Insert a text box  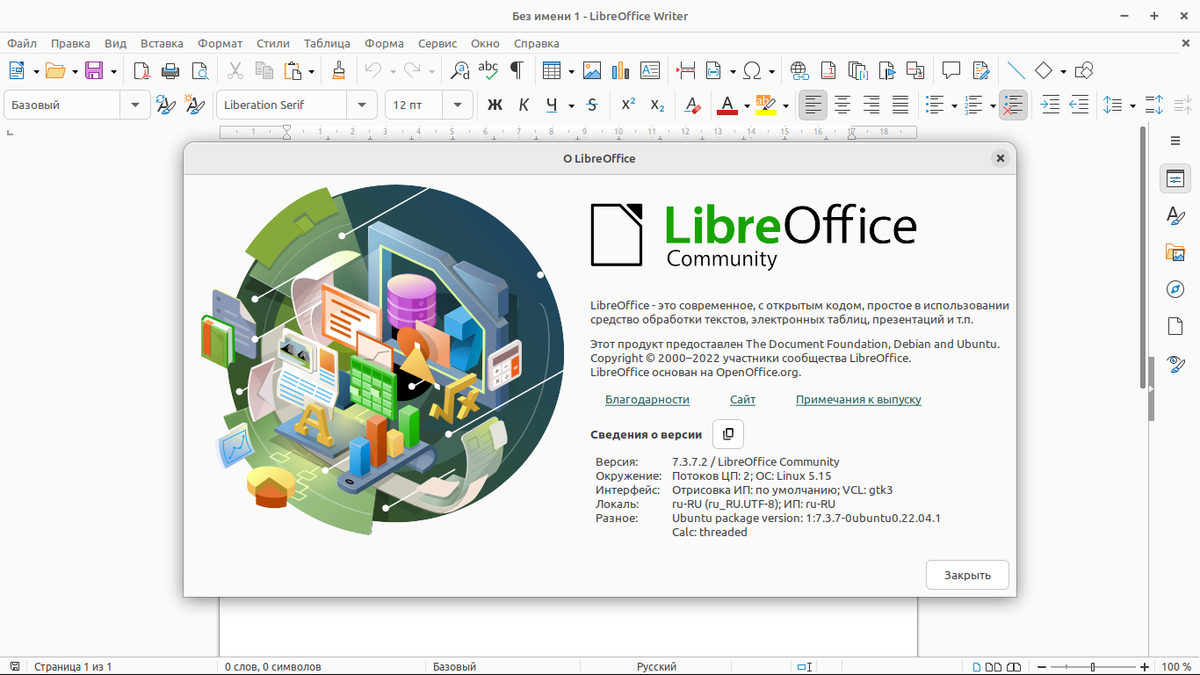point(650,71)
